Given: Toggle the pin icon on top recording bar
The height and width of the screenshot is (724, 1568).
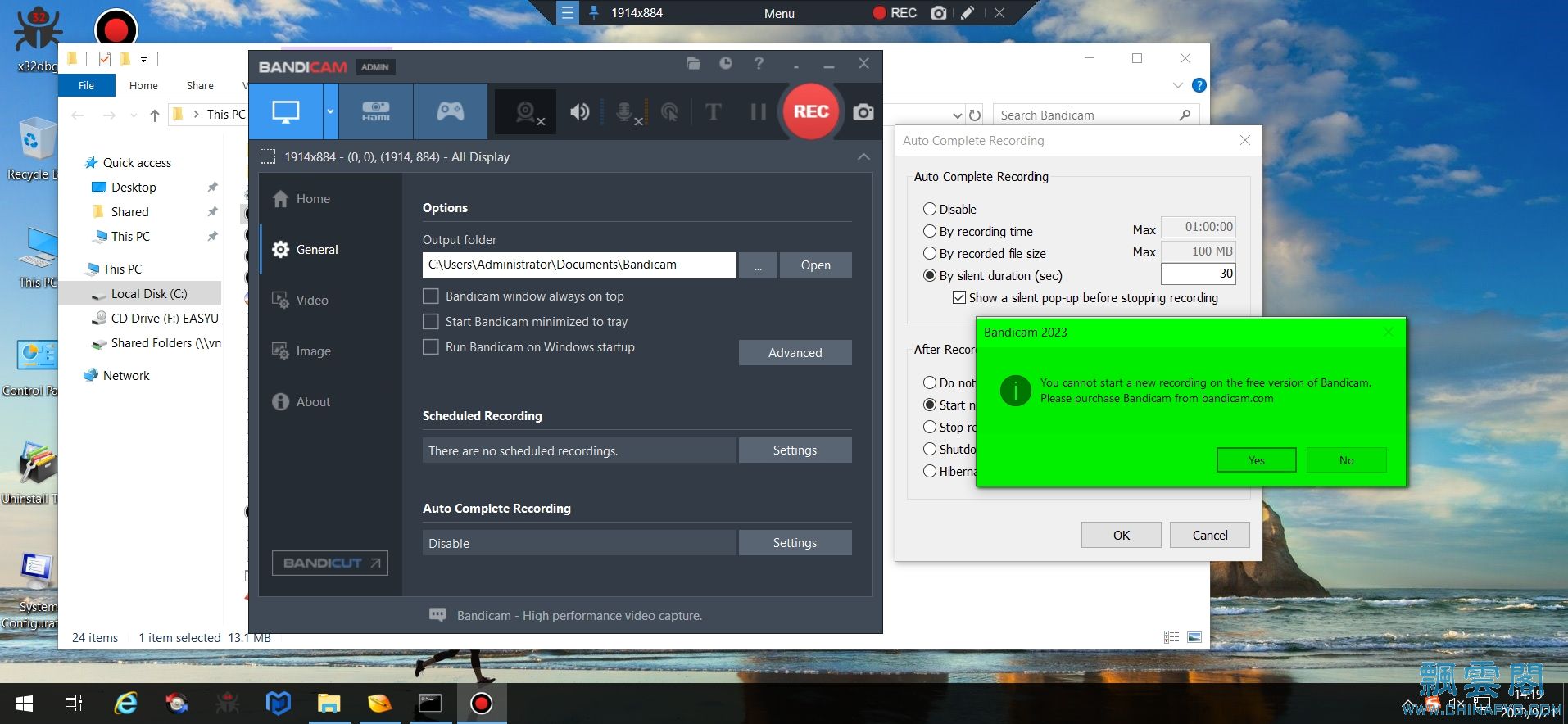Looking at the screenshot, I should 594,12.
